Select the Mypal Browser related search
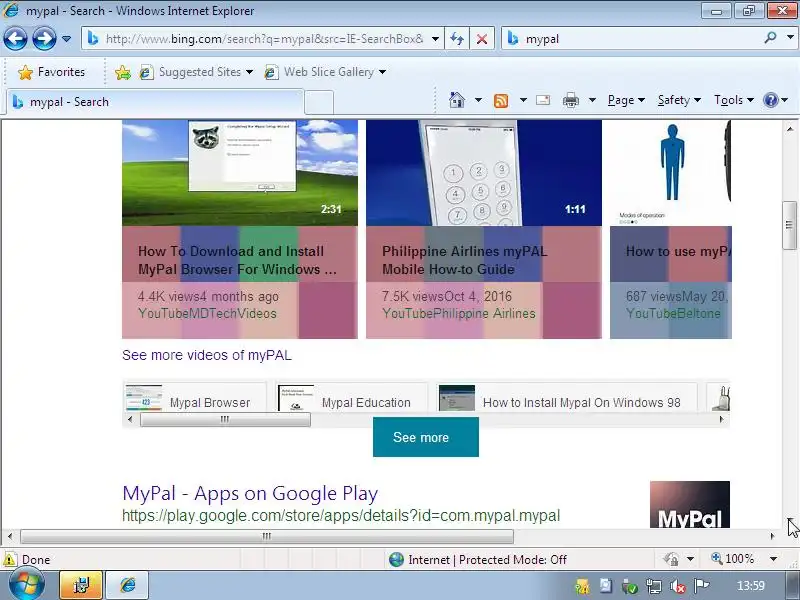The width and height of the screenshot is (800, 600). (194, 398)
